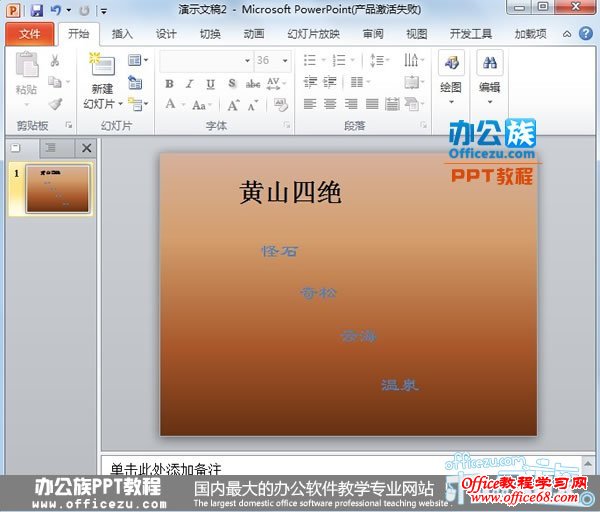This screenshot has height=512, width=600.
Task: Click the New Slide icon
Action: click(102, 66)
